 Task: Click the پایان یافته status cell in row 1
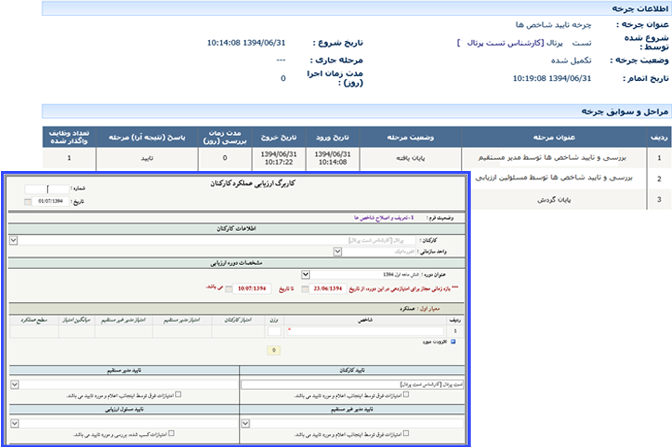point(410,158)
